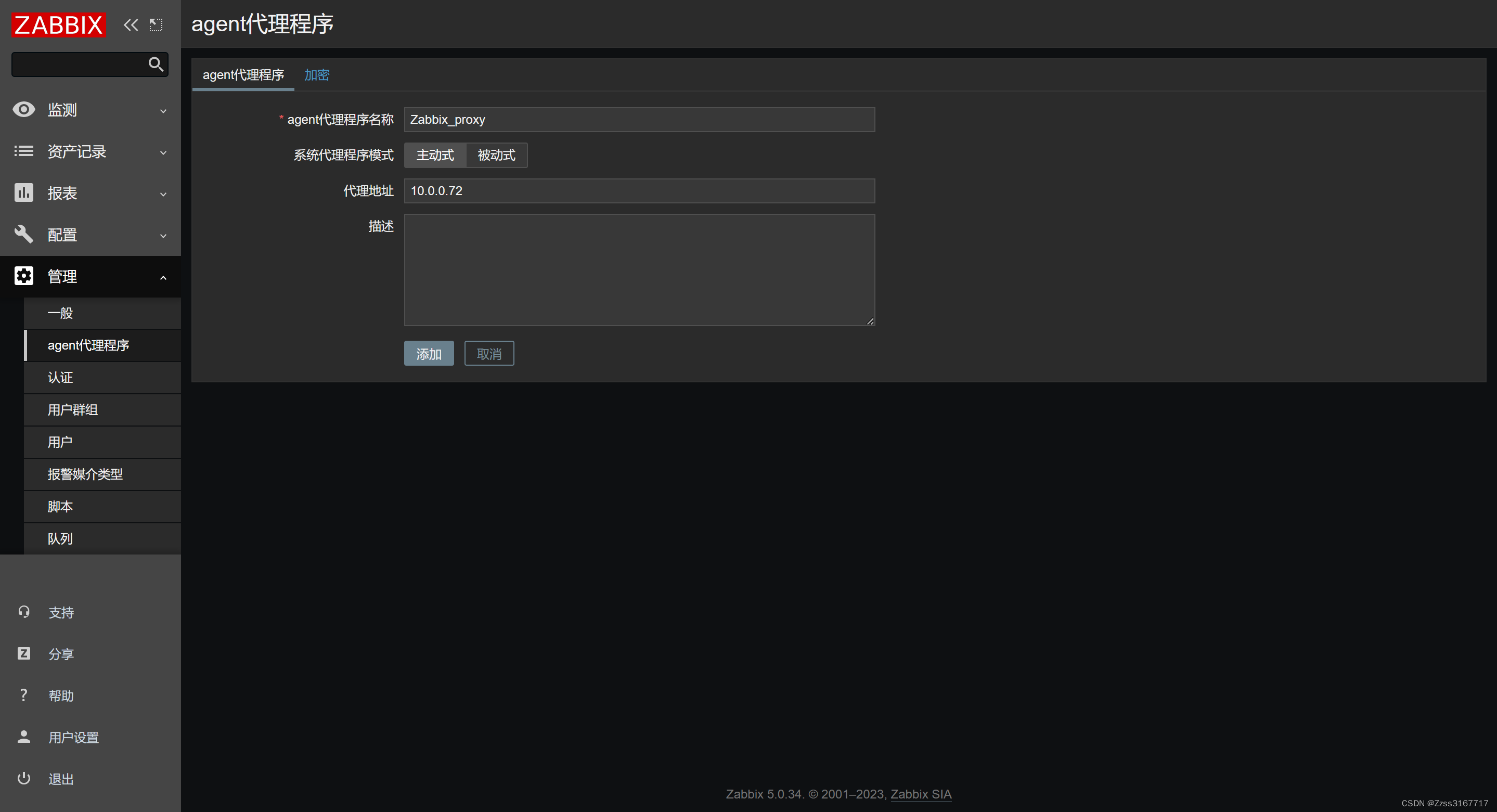Image resolution: width=1497 pixels, height=812 pixels.
Task: Expand the 报表 menu chevron
Action: pos(163,194)
